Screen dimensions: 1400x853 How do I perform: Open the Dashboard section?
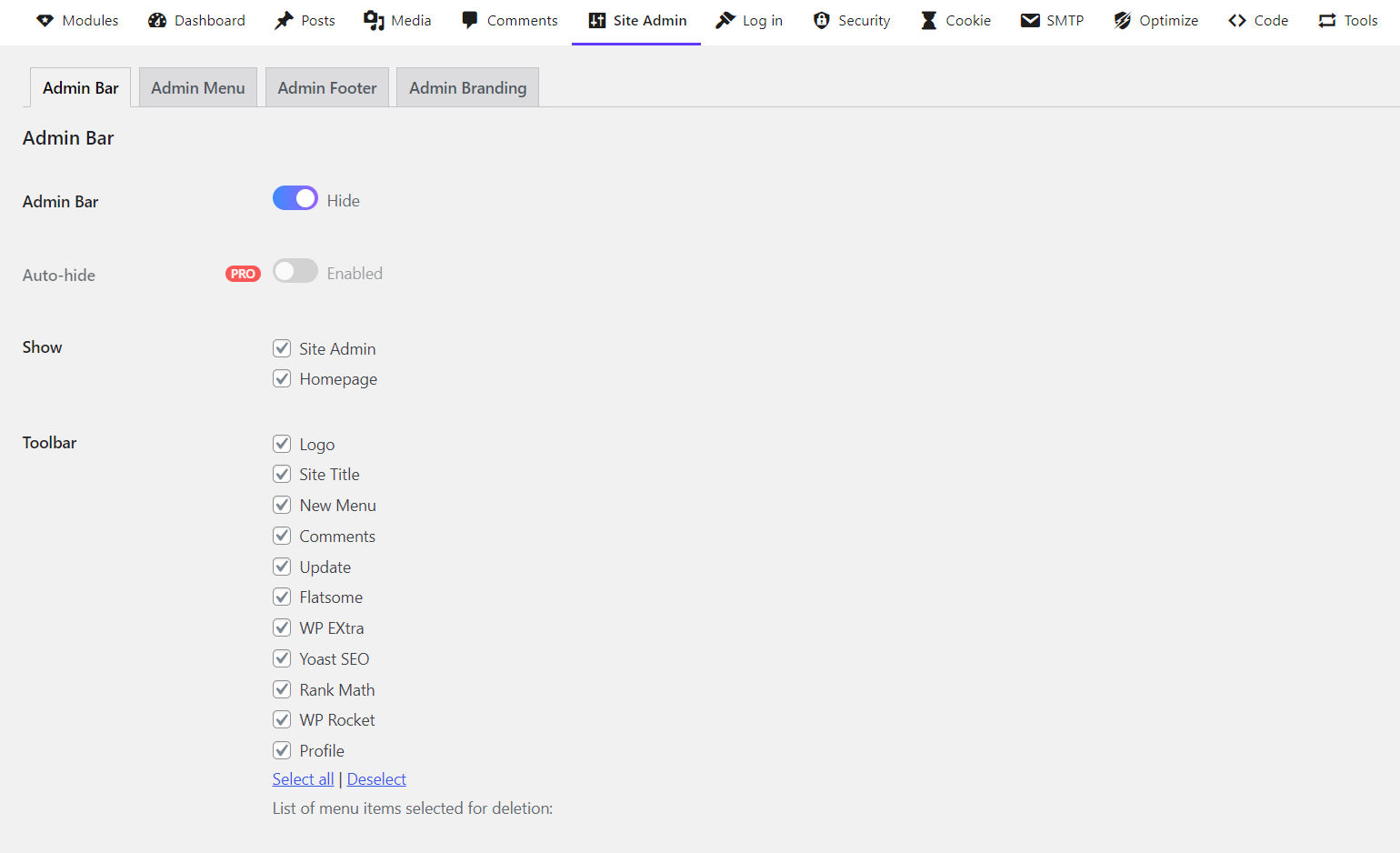pyautogui.click(x=196, y=20)
